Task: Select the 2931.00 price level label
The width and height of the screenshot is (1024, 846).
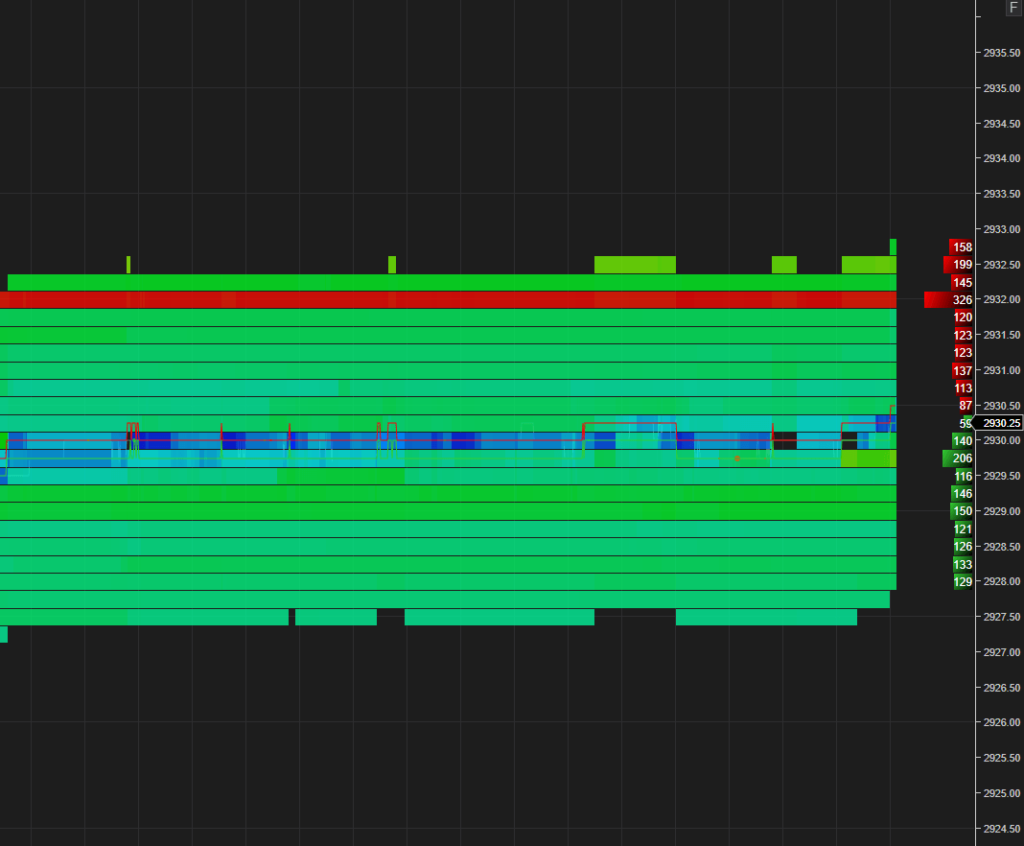Action: coord(1001,371)
